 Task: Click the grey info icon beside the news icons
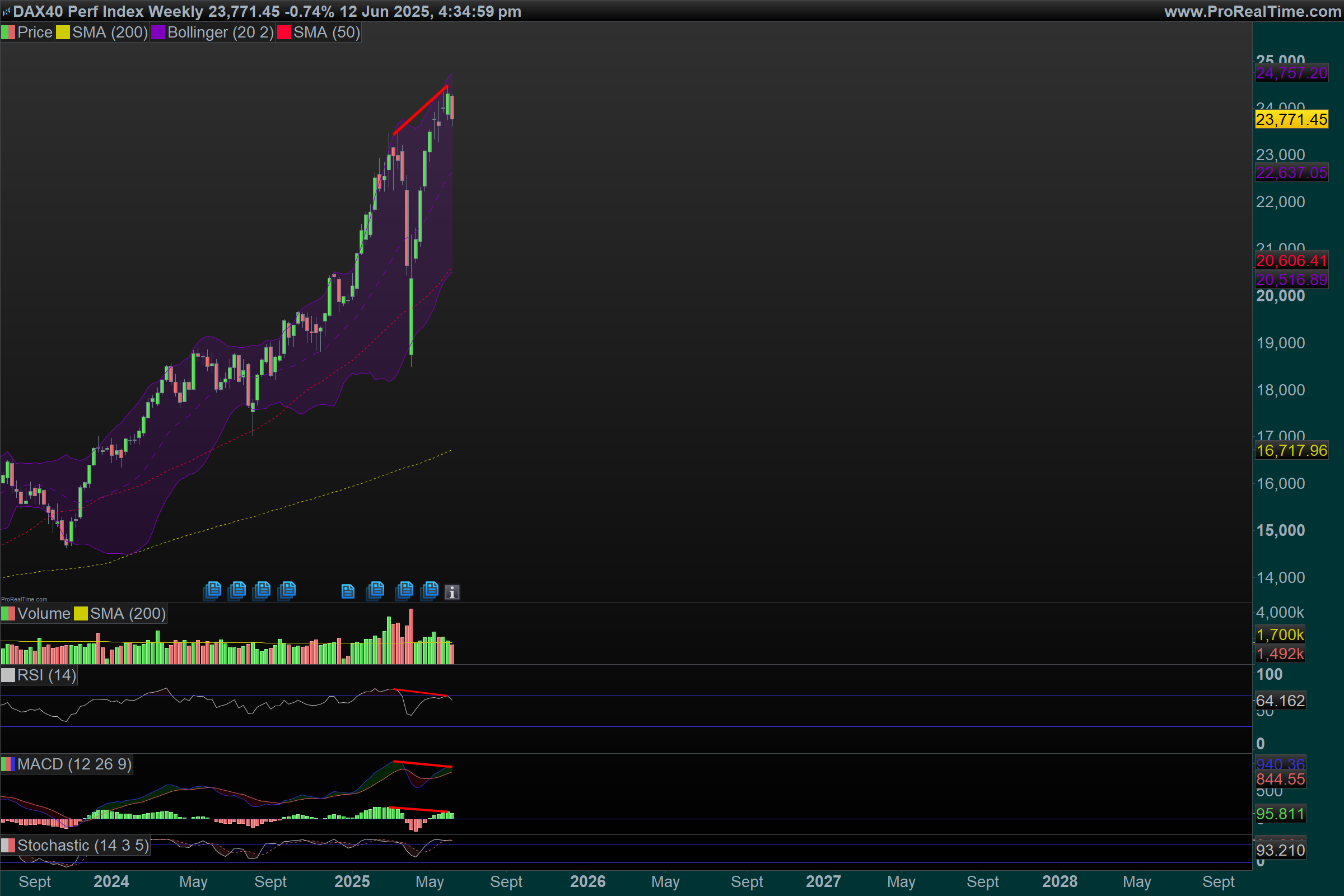tap(452, 592)
